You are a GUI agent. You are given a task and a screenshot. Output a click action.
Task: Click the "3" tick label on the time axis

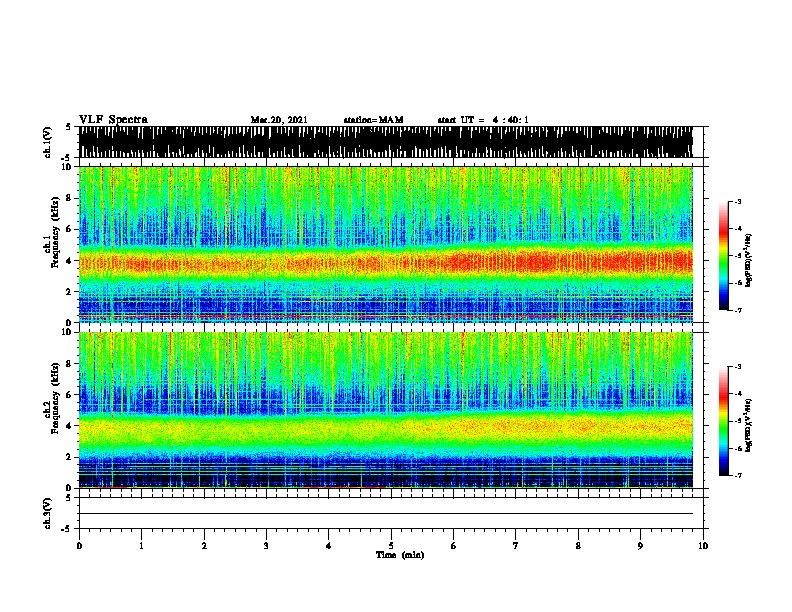tap(266, 546)
